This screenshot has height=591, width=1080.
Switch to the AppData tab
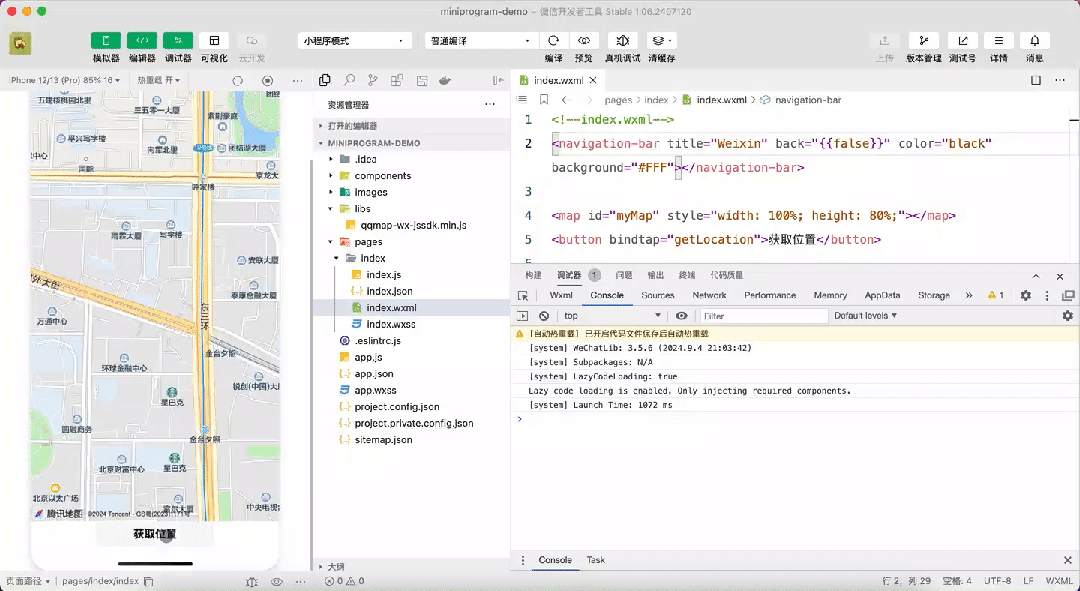[882, 296]
